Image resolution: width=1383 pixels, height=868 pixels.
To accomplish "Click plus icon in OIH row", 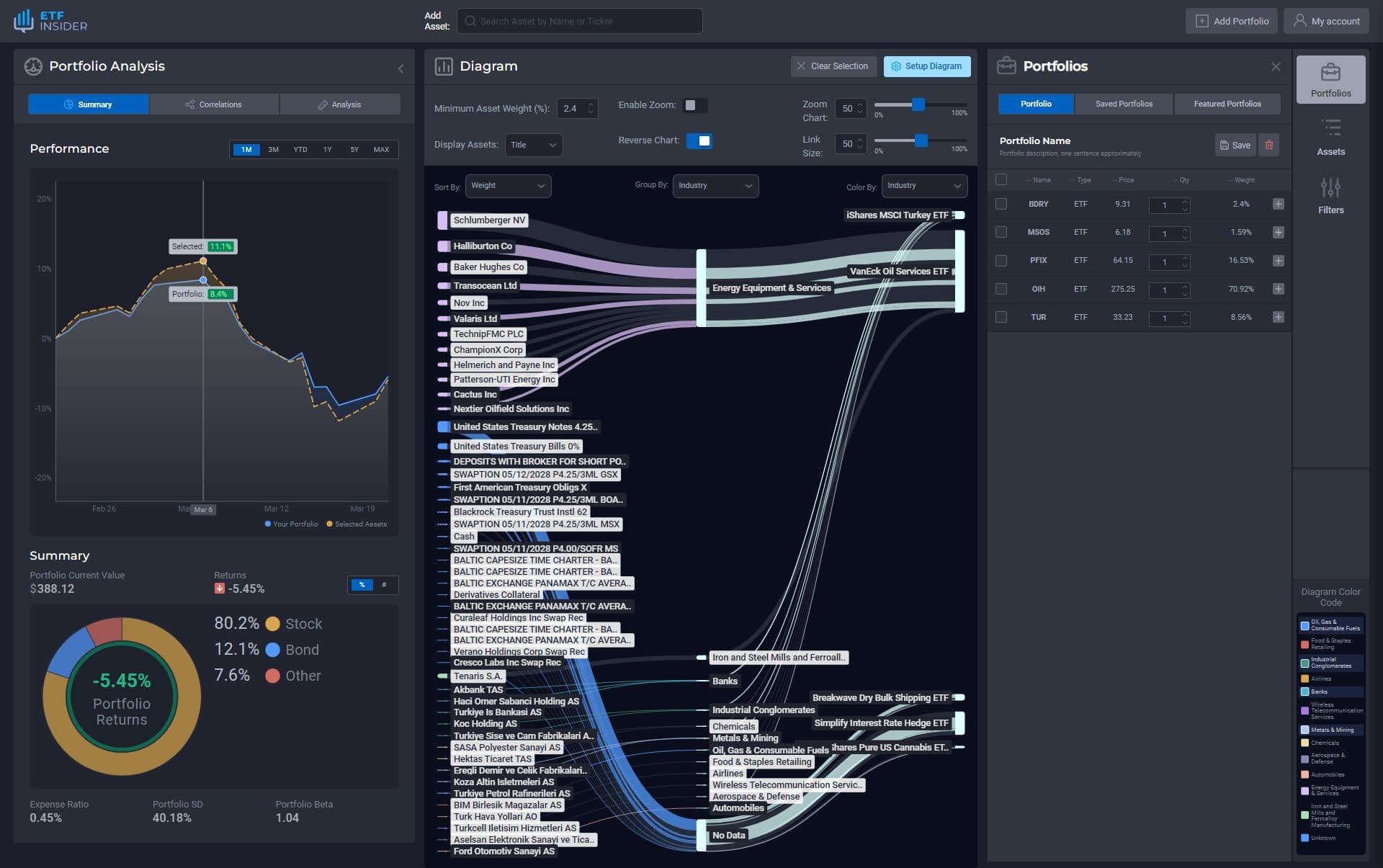I will pos(1278,289).
